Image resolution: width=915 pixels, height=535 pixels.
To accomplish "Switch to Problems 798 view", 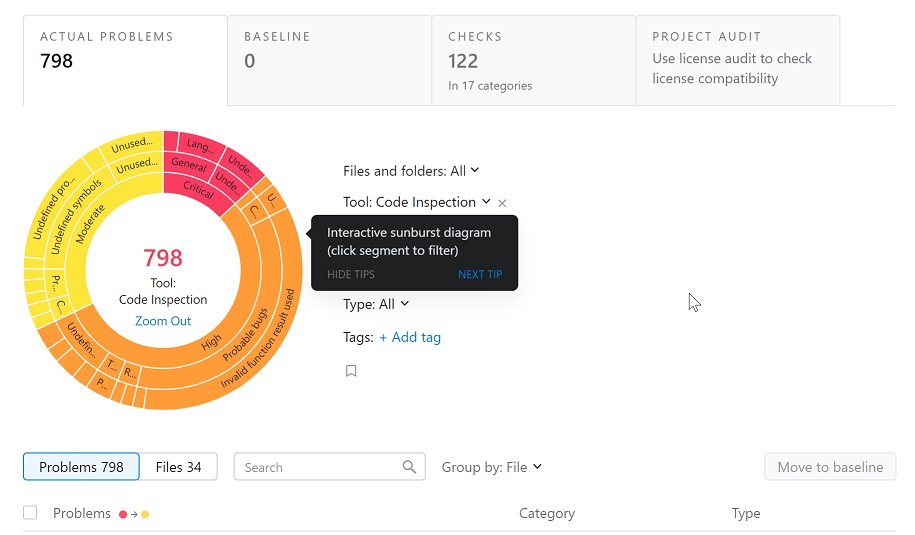I will (x=81, y=467).
